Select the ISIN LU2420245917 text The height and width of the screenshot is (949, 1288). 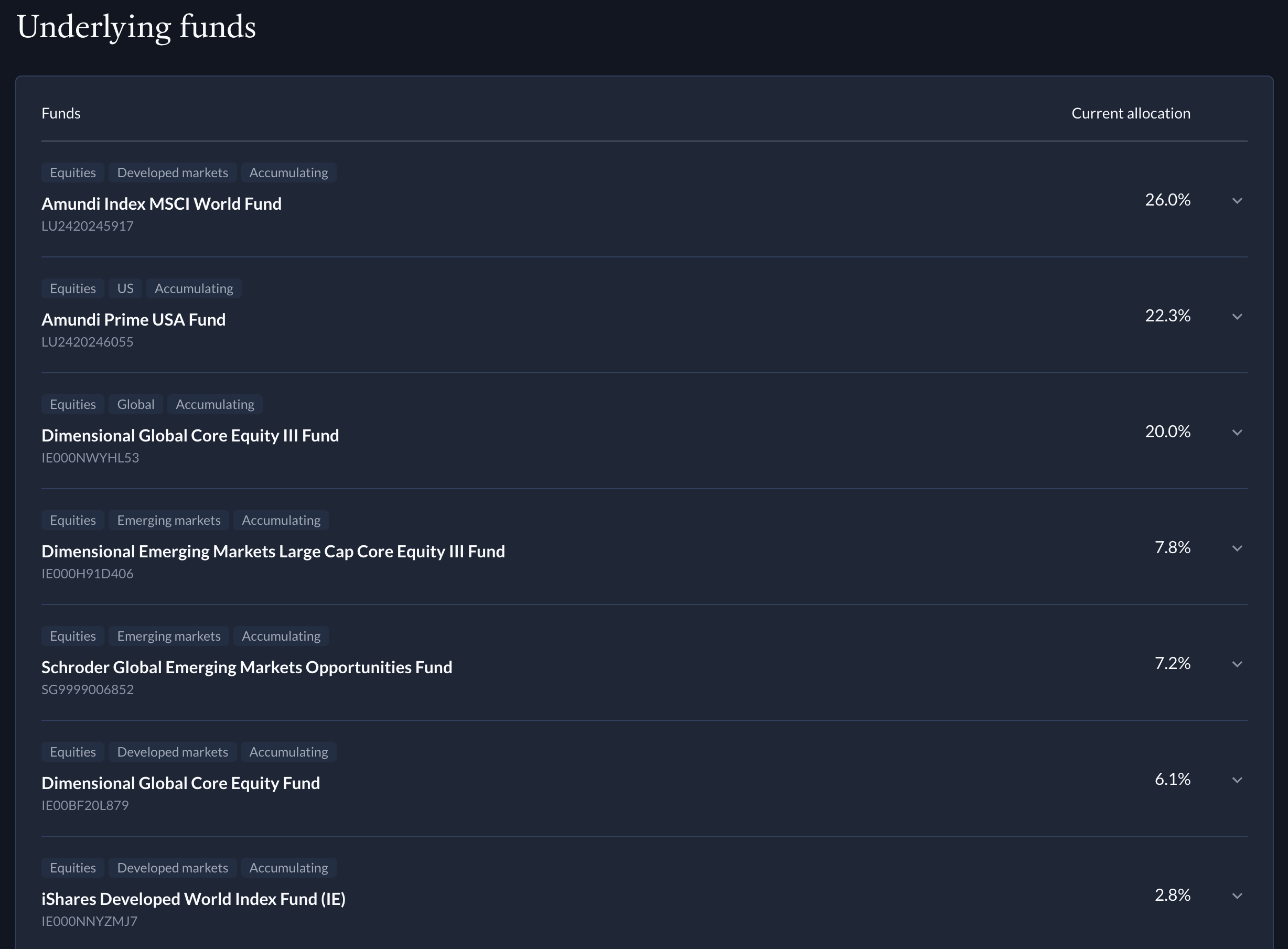click(x=88, y=226)
